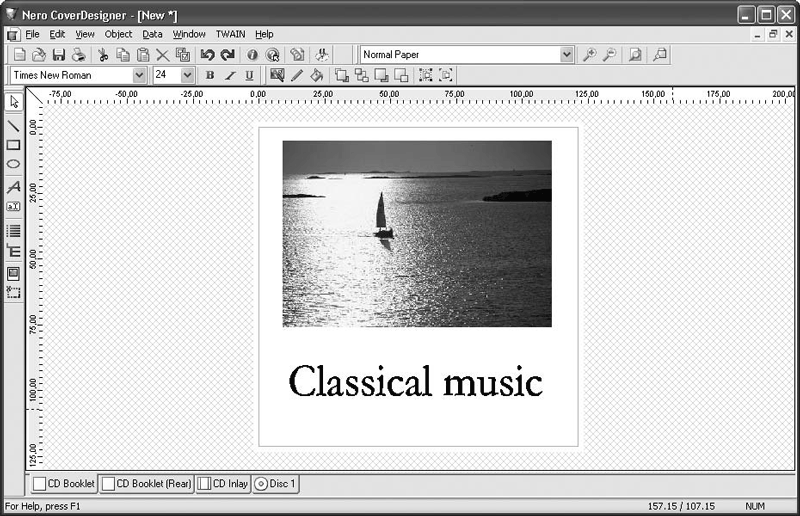Select the Image insertion tool

[14, 273]
